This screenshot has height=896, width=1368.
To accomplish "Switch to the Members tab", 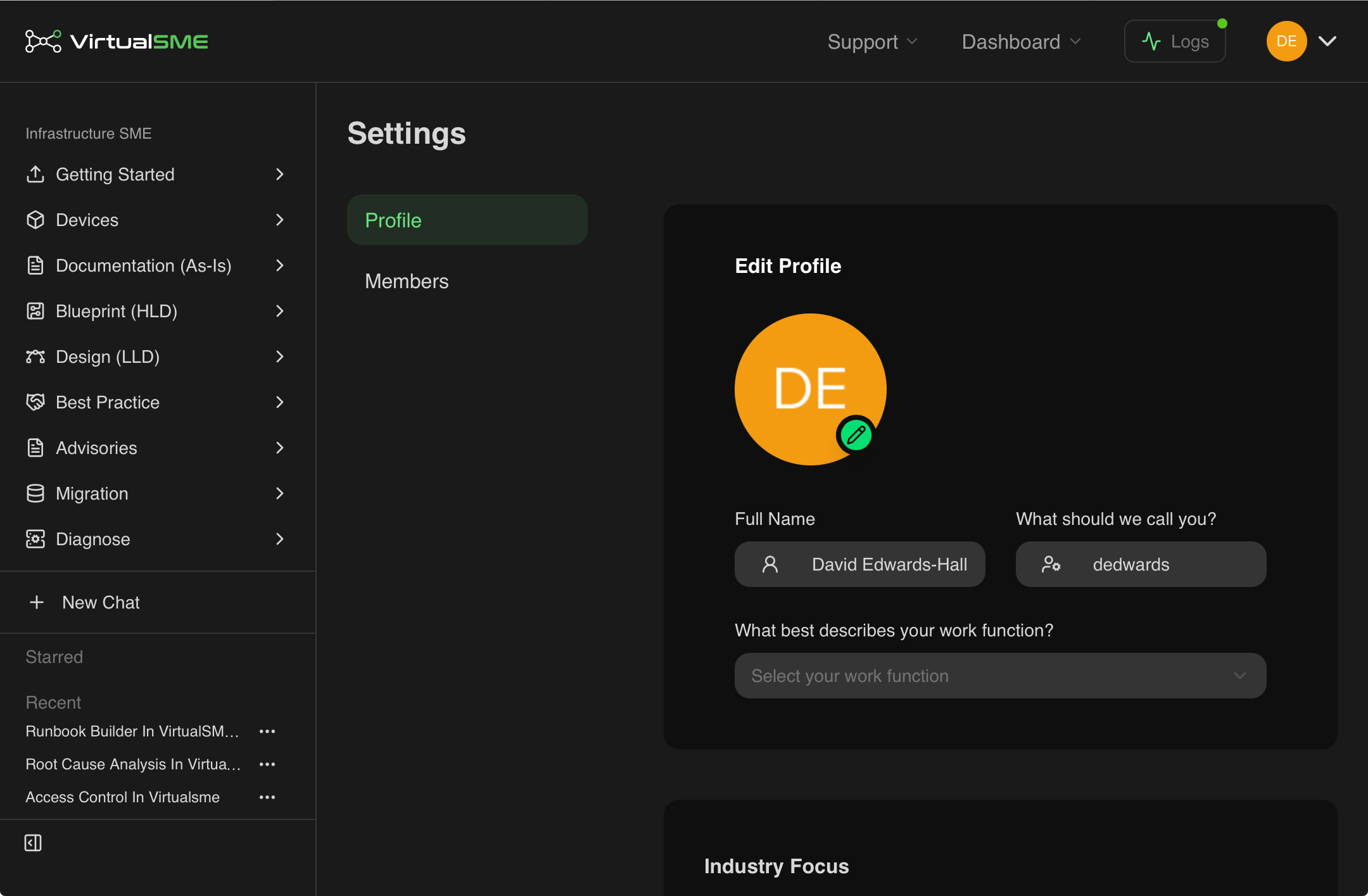I will pos(467,281).
